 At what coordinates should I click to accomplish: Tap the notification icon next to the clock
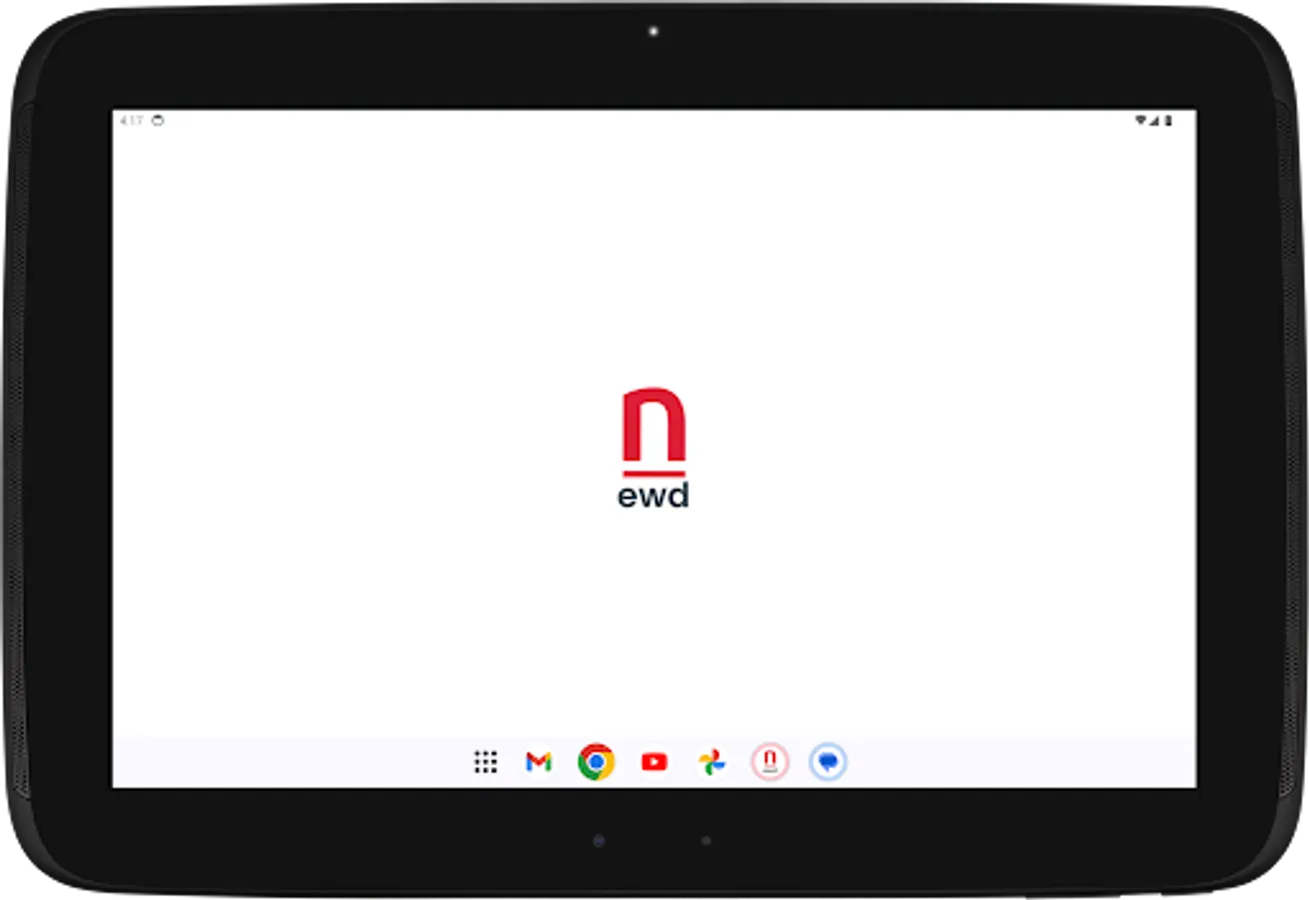(x=158, y=120)
